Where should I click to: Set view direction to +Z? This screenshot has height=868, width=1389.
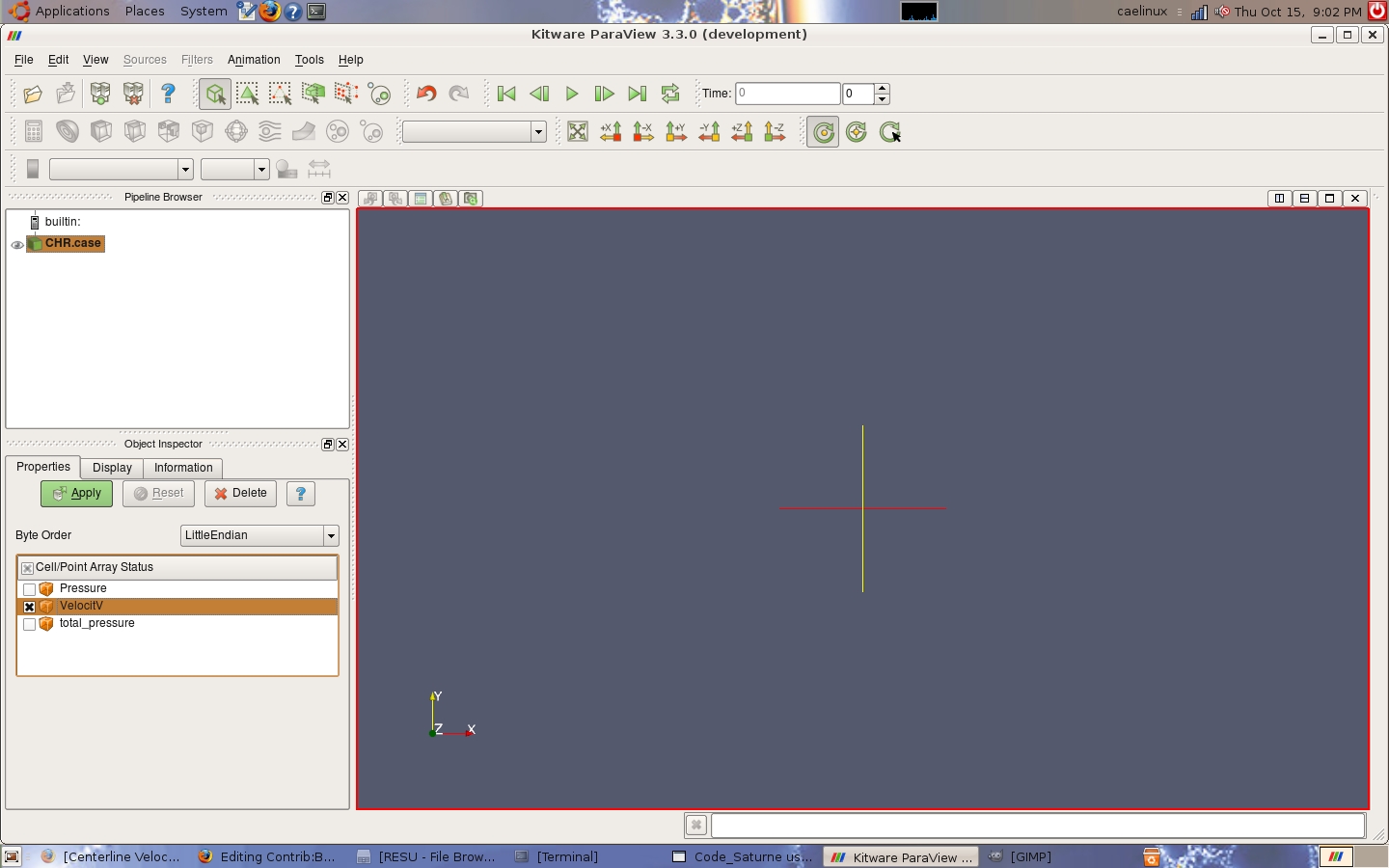[x=742, y=132]
